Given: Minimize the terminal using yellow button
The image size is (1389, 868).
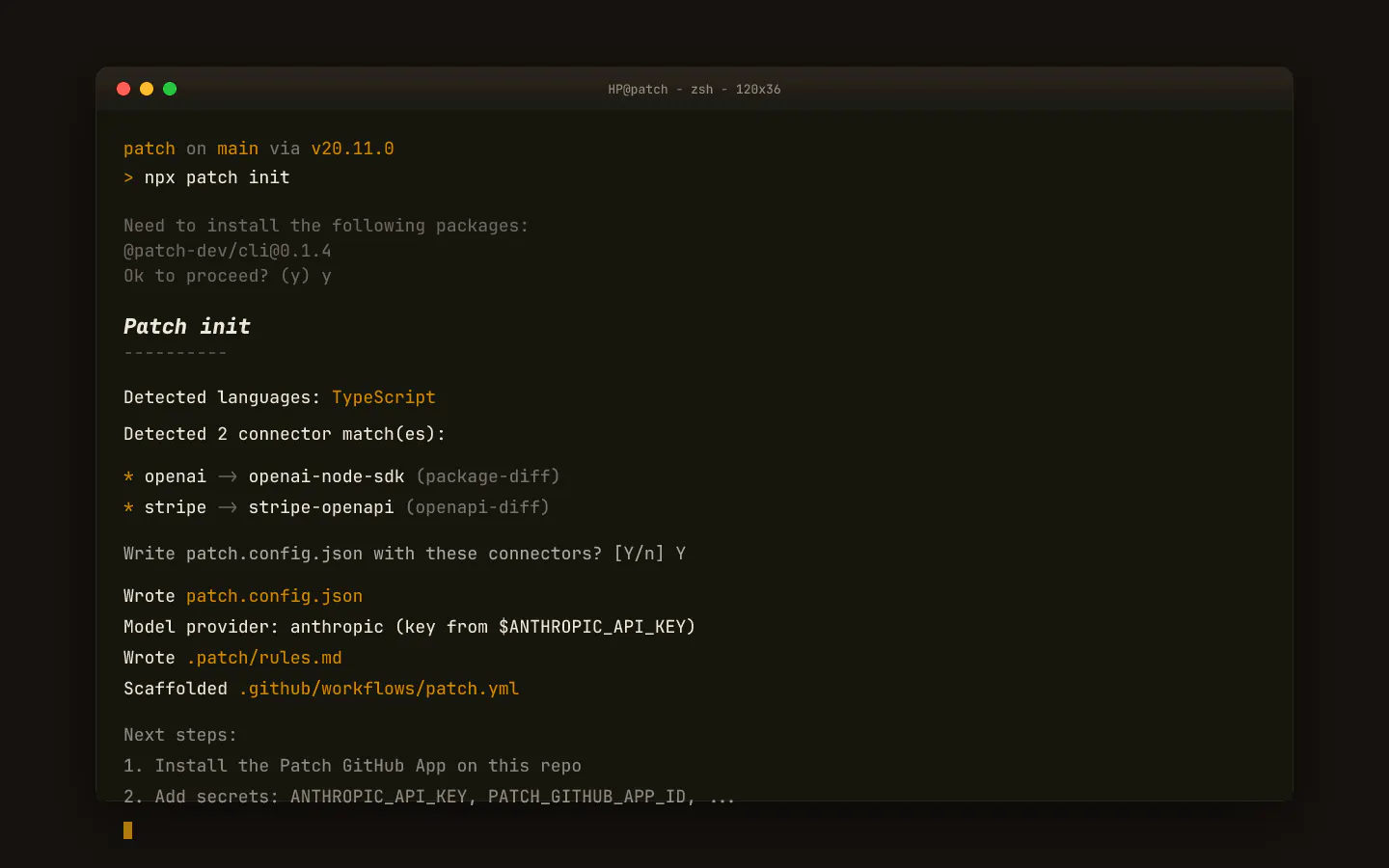Looking at the screenshot, I should pyautogui.click(x=147, y=89).
